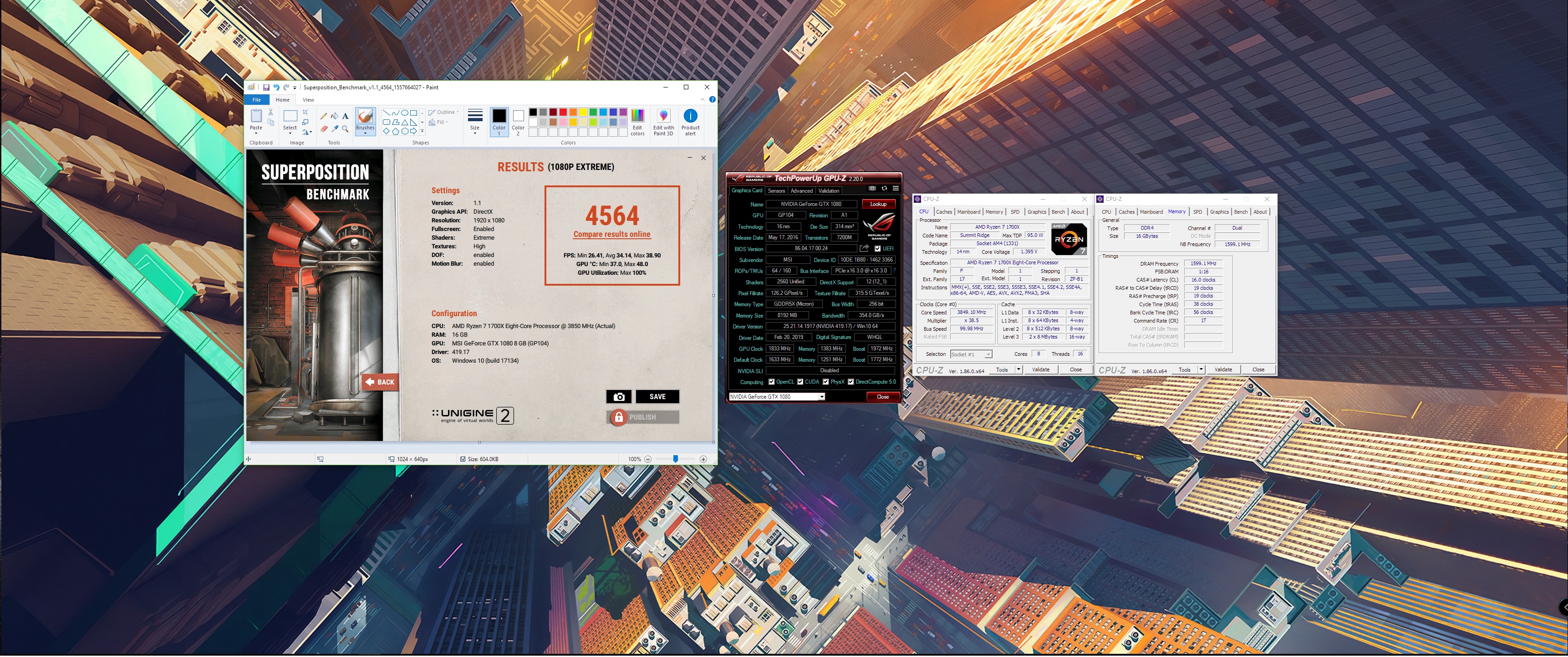Open Tools dropdown arrow in CPU-Z CPU window
Viewport: 1568px width, 657px height.
point(1019,370)
